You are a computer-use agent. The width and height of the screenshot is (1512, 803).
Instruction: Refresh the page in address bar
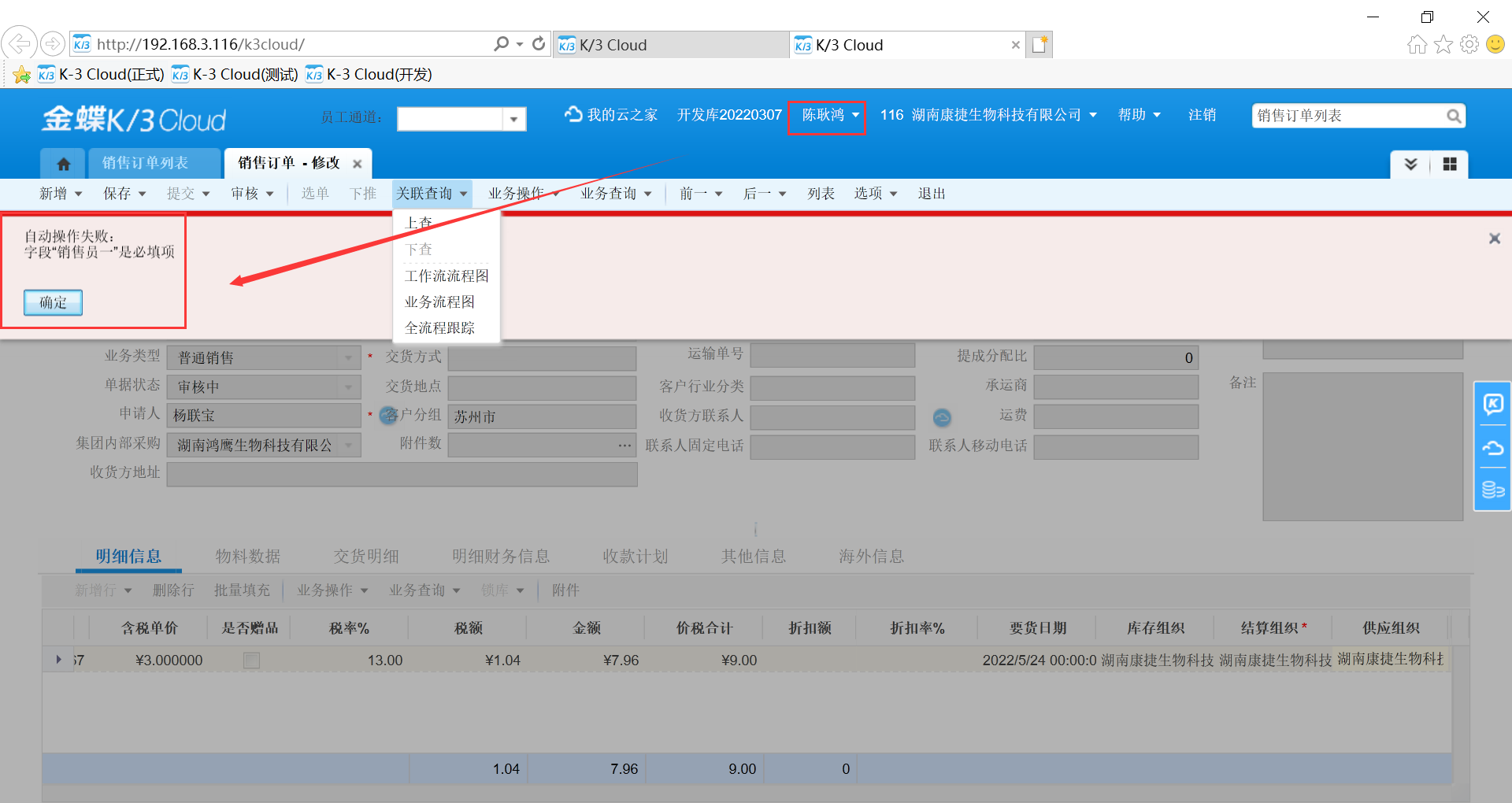click(539, 44)
